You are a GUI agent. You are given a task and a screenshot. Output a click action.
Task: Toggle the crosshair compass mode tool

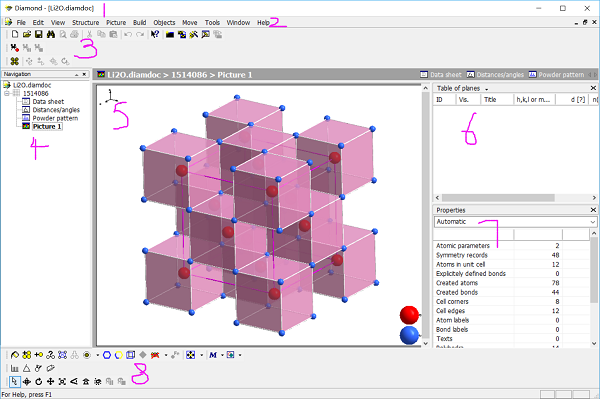(x=26, y=381)
